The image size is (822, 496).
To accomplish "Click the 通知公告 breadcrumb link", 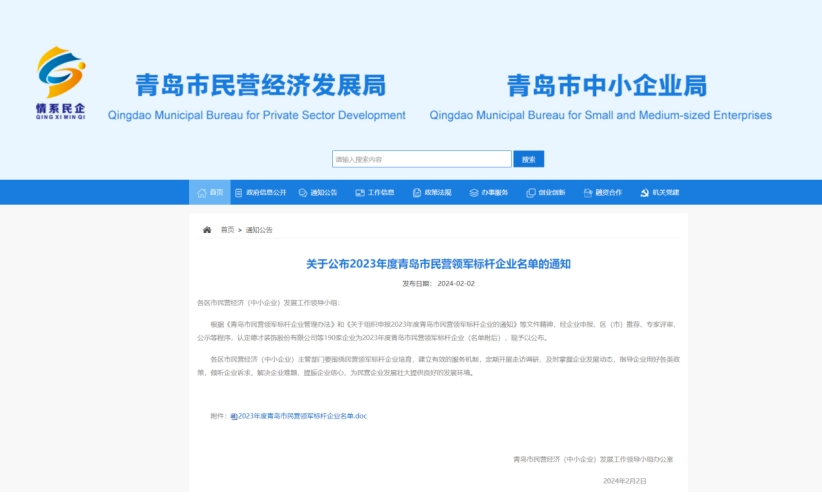I will 259,230.
